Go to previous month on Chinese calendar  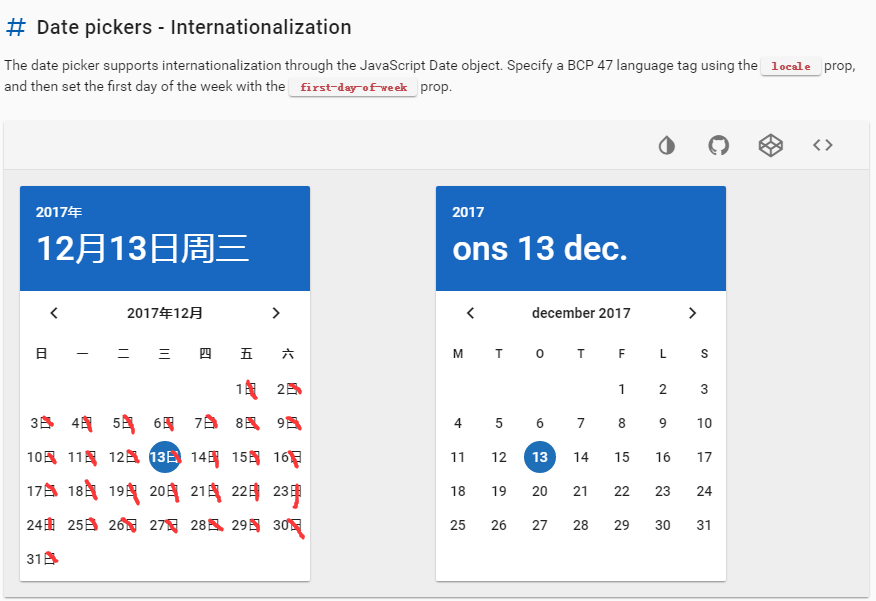54,313
